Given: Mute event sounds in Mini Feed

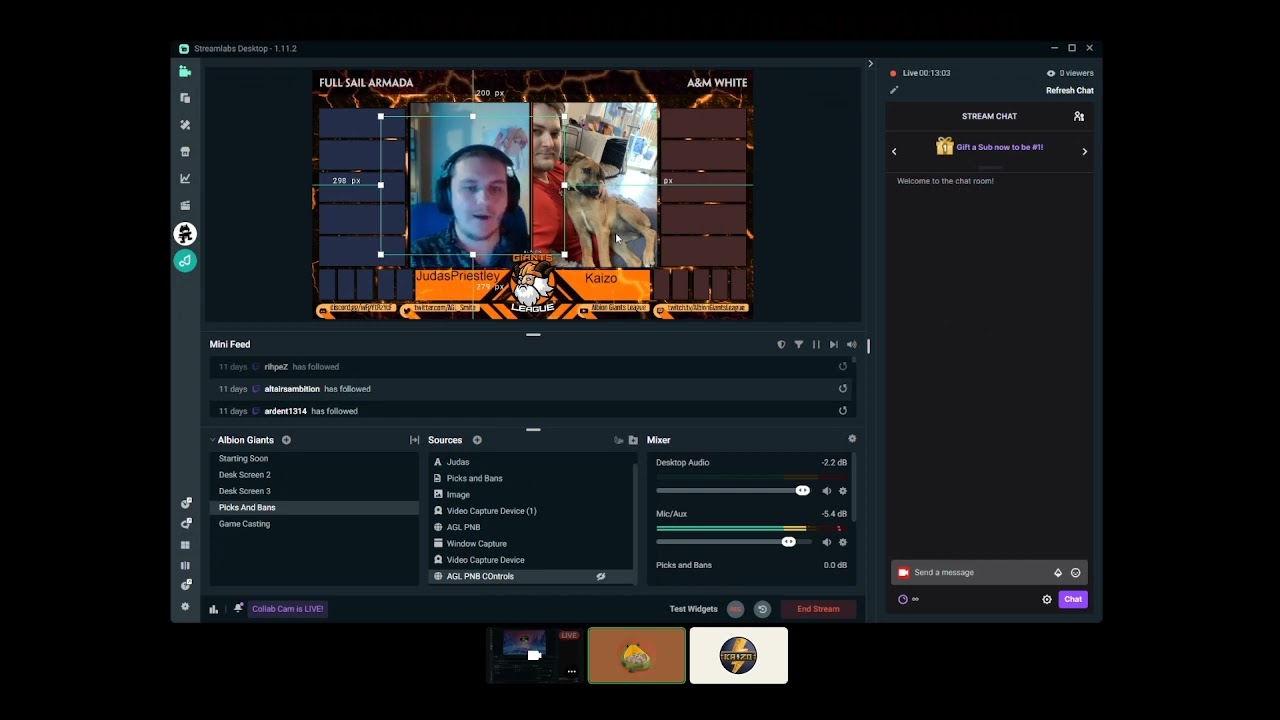Looking at the screenshot, I should click(x=852, y=344).
